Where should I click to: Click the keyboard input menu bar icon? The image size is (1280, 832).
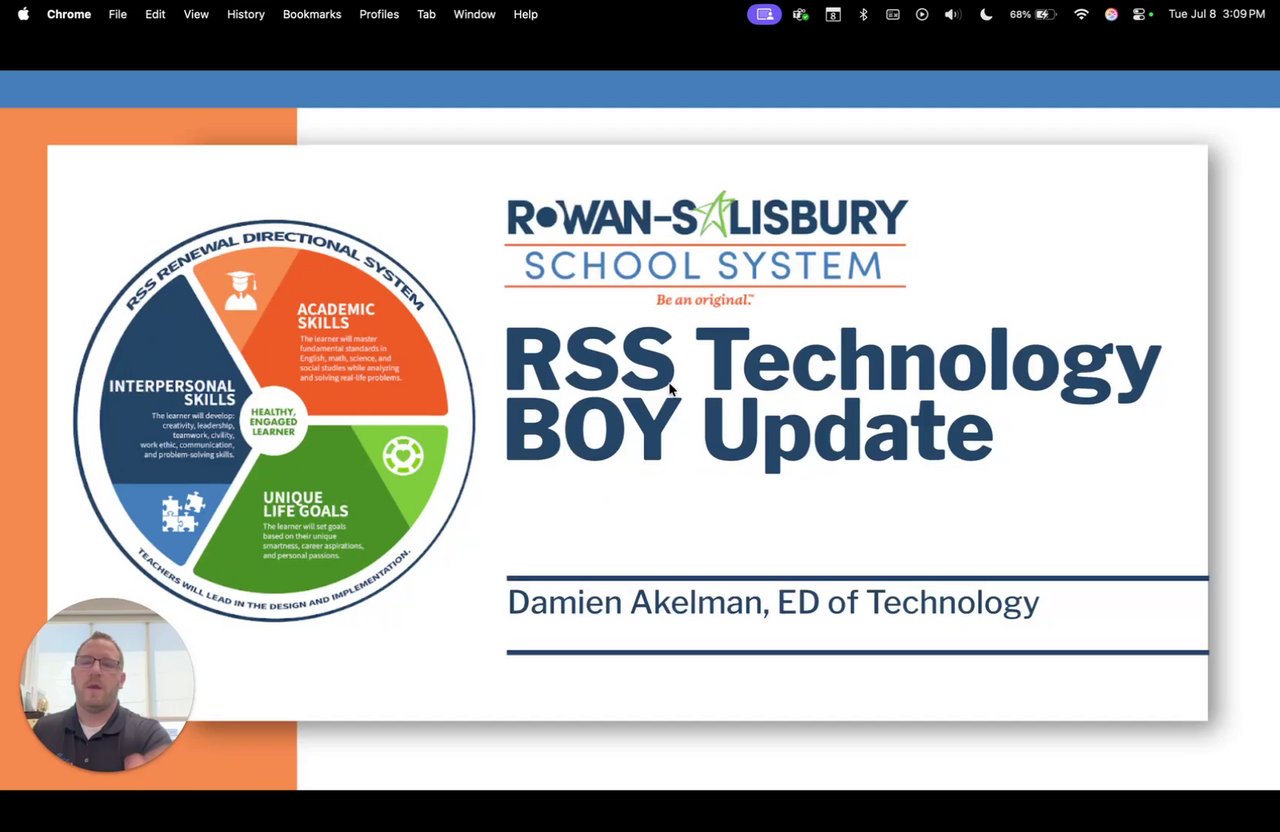pos(893,14)
